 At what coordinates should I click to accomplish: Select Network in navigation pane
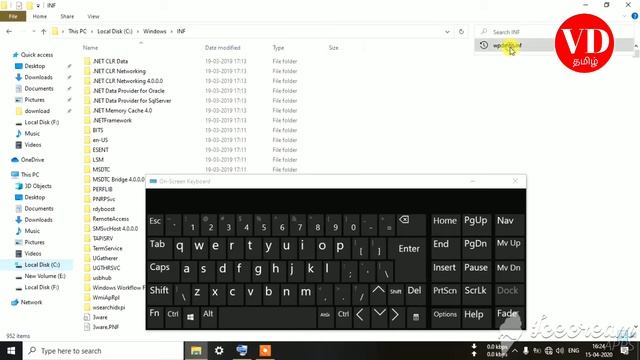tap(31, 302)
